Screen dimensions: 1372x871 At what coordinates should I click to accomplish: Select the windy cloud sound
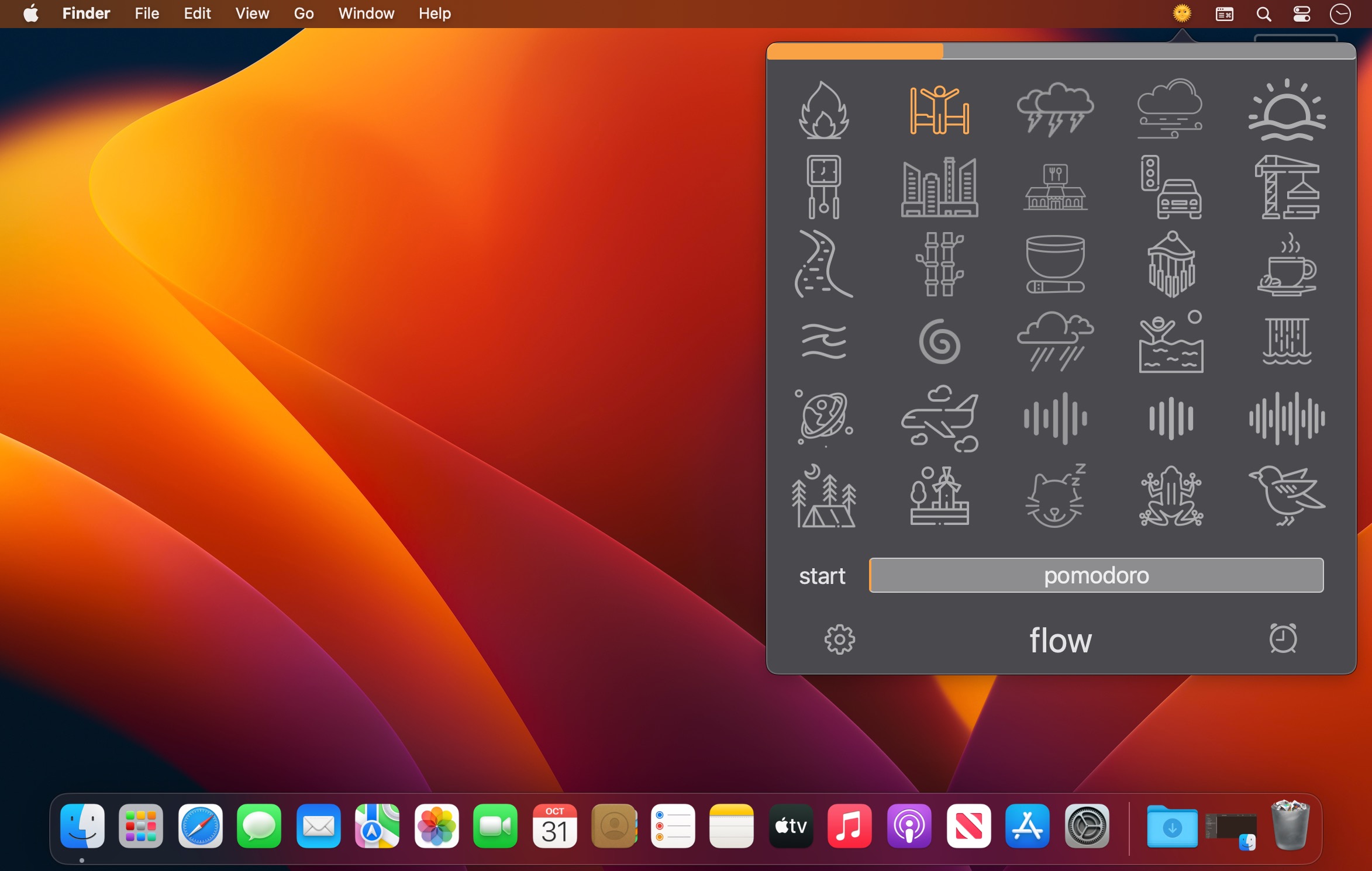pyautogui.click(x=1170, y=110)
